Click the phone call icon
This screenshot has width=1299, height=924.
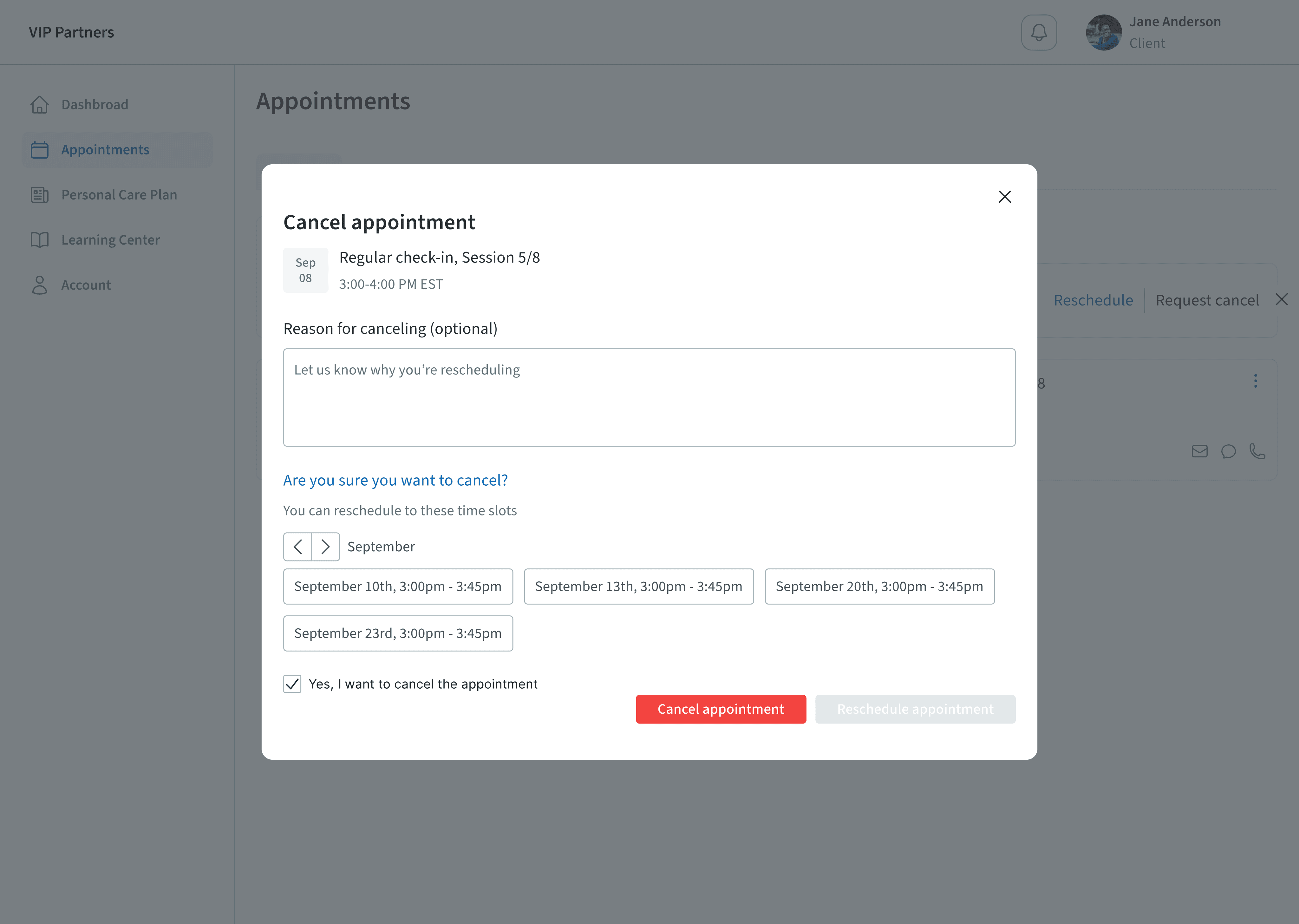tap(1257, 451)
